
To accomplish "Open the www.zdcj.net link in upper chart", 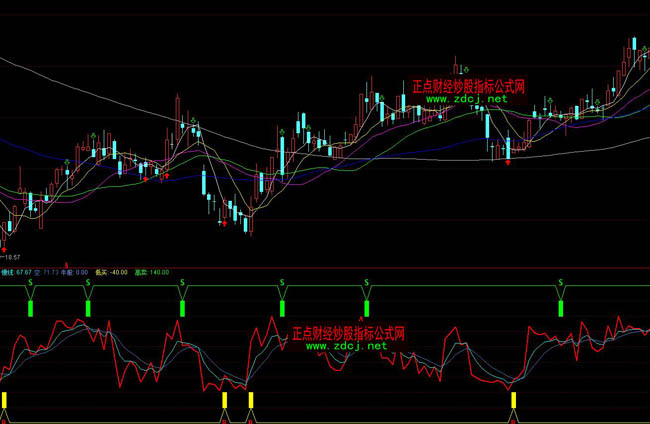I will click(x=466, y=99).
